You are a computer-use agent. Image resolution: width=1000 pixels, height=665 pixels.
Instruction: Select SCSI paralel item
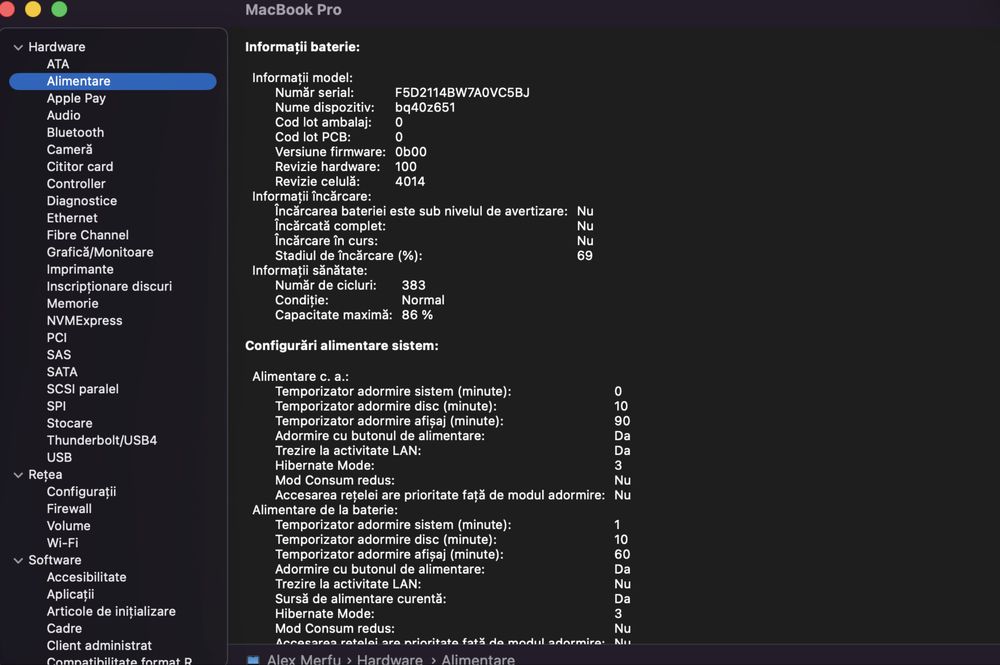(x=82, y=389)
